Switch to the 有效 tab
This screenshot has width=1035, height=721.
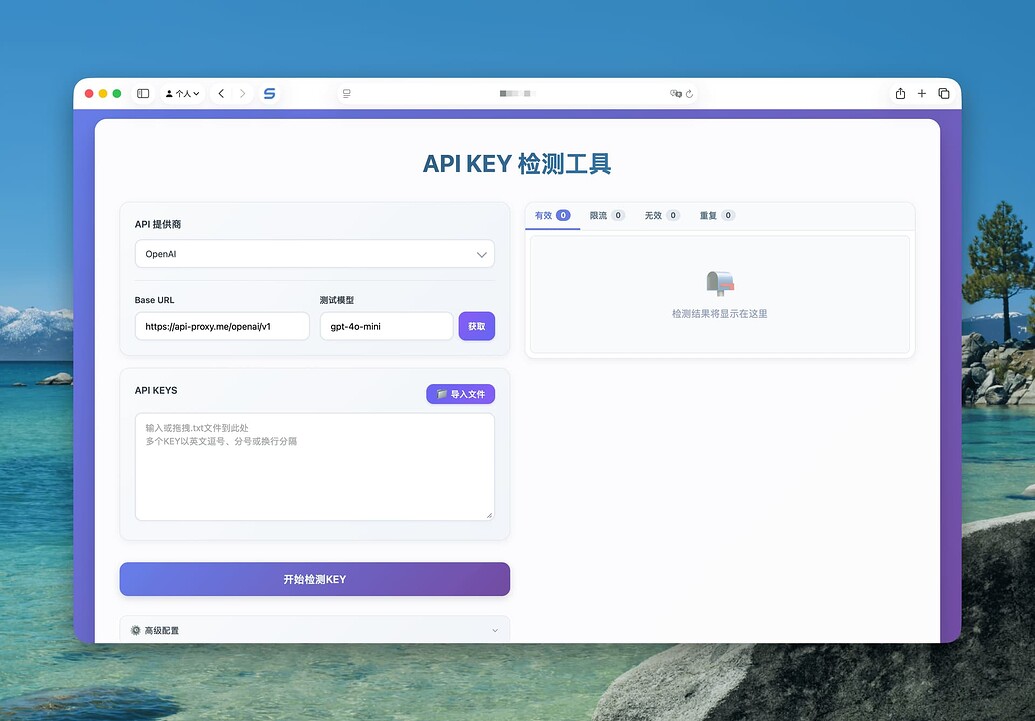click(552, 215)
